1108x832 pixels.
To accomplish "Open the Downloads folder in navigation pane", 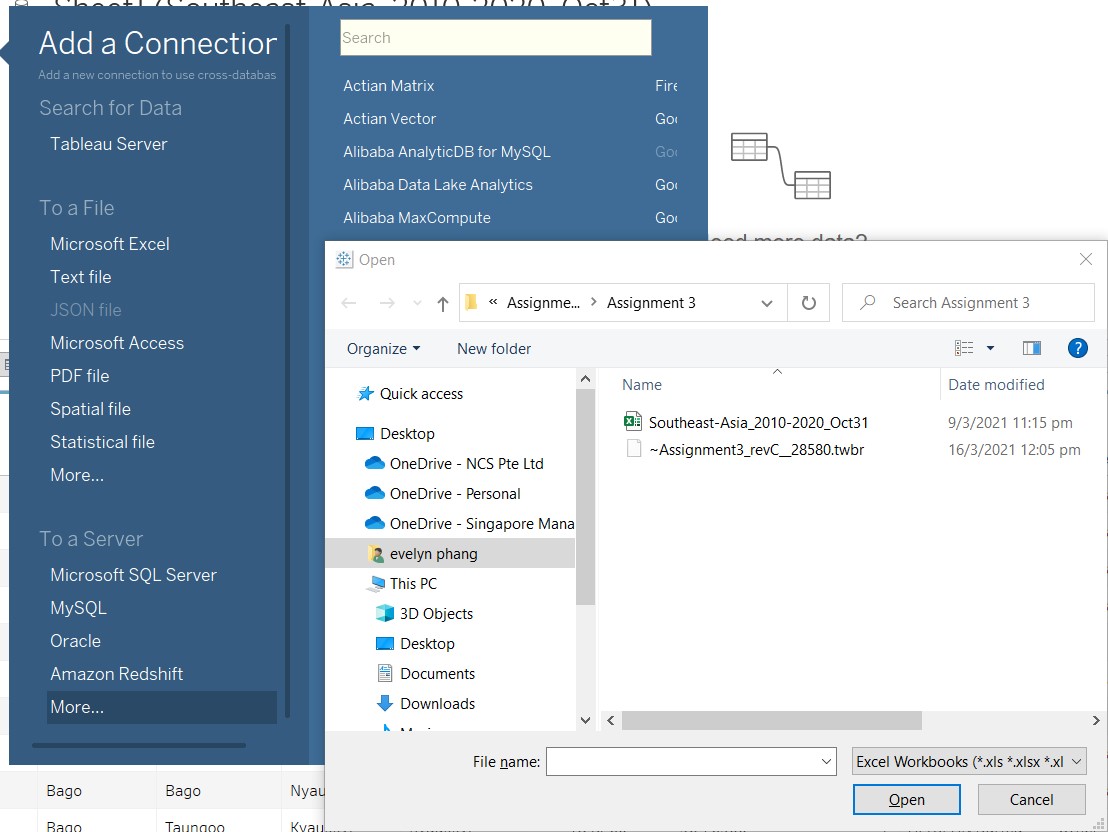I will (x=437, y=704).
